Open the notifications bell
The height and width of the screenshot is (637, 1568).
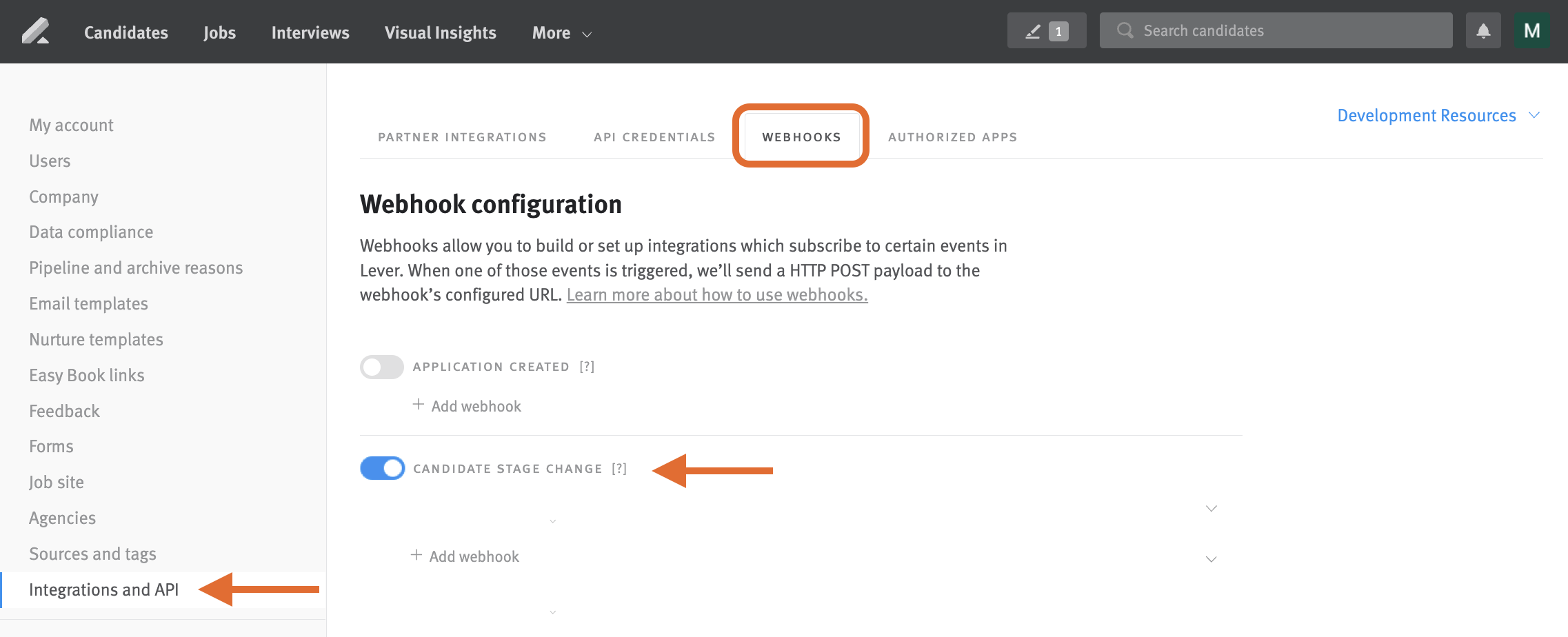(1482, 30)
